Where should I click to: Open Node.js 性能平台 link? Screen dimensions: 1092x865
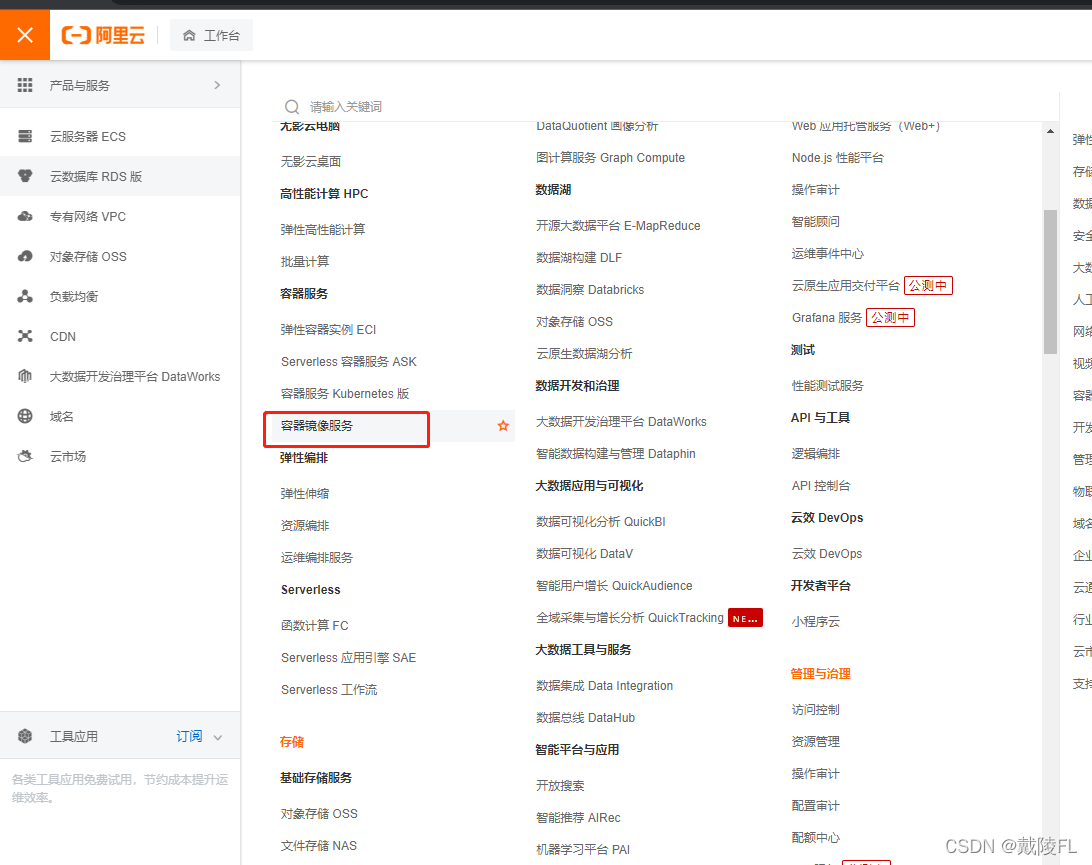[838, 157]
